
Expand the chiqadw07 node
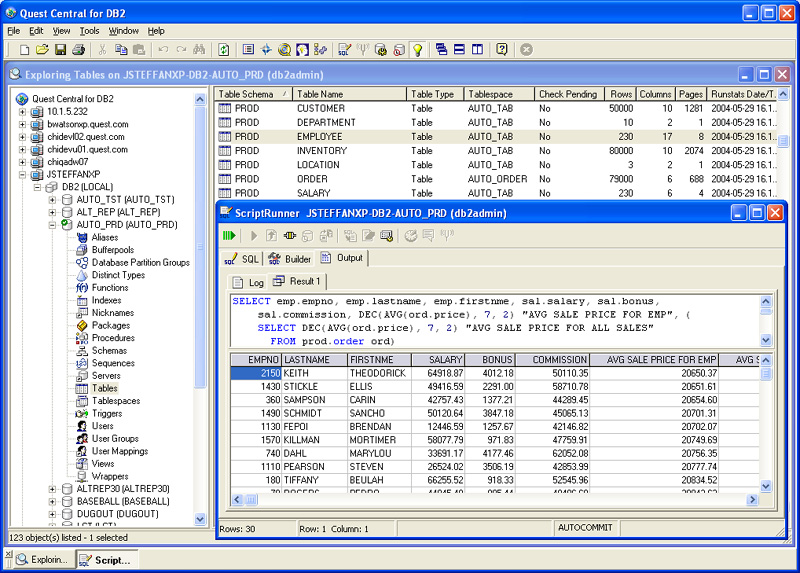click(22, 162)
